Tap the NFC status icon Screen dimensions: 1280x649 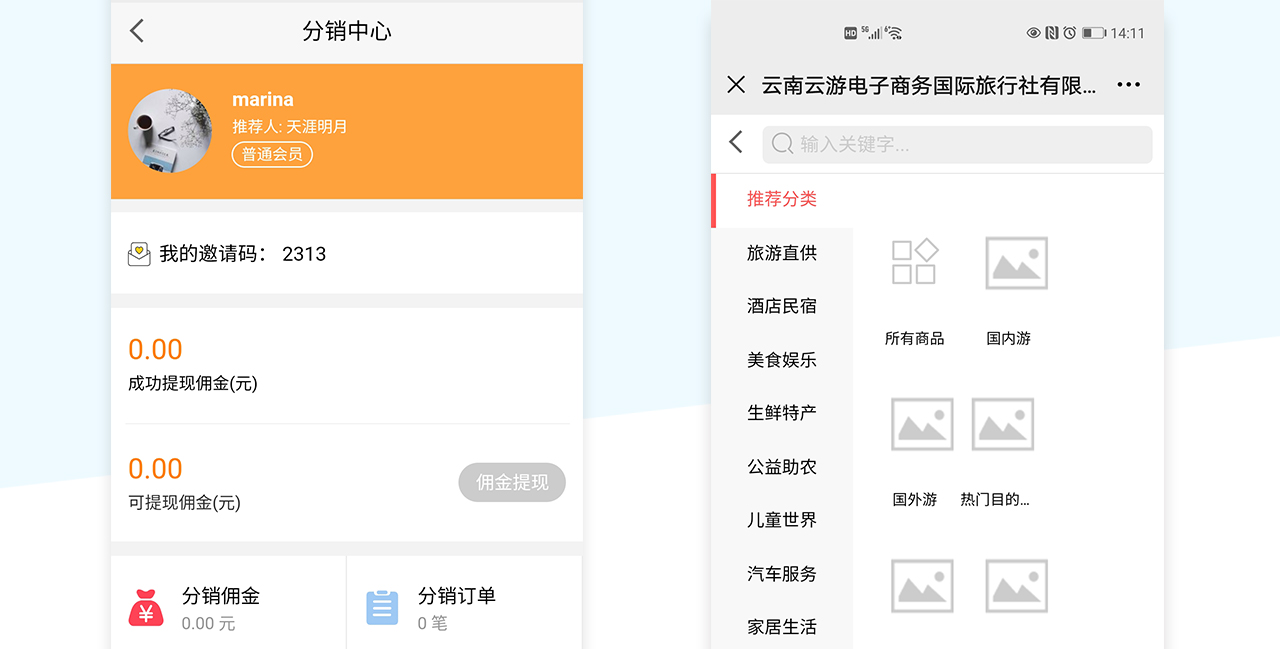[1052, 33]
